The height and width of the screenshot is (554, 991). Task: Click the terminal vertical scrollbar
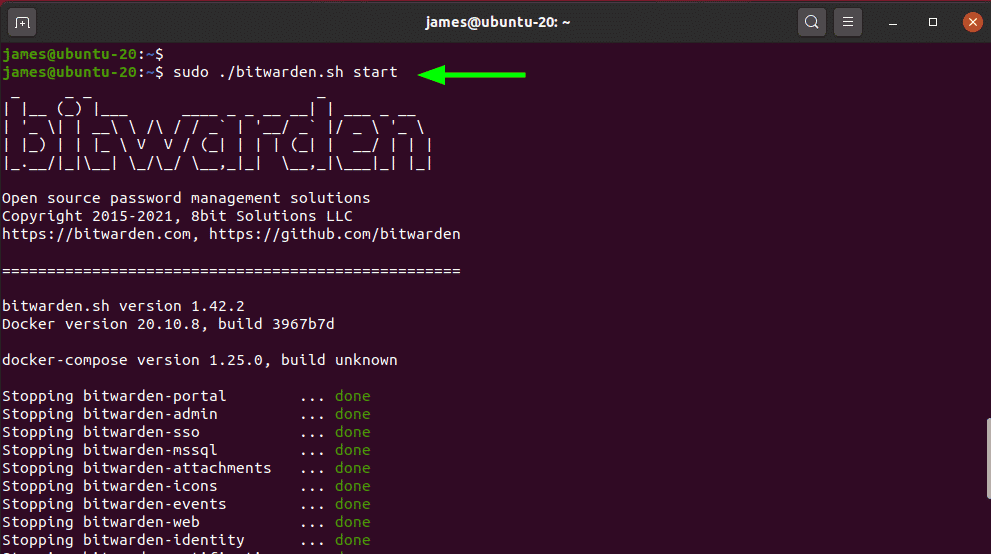coord(988,458)
